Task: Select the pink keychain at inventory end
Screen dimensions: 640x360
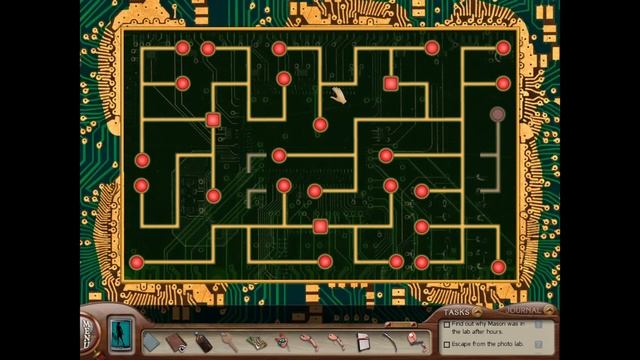Action: coord(417,342)
